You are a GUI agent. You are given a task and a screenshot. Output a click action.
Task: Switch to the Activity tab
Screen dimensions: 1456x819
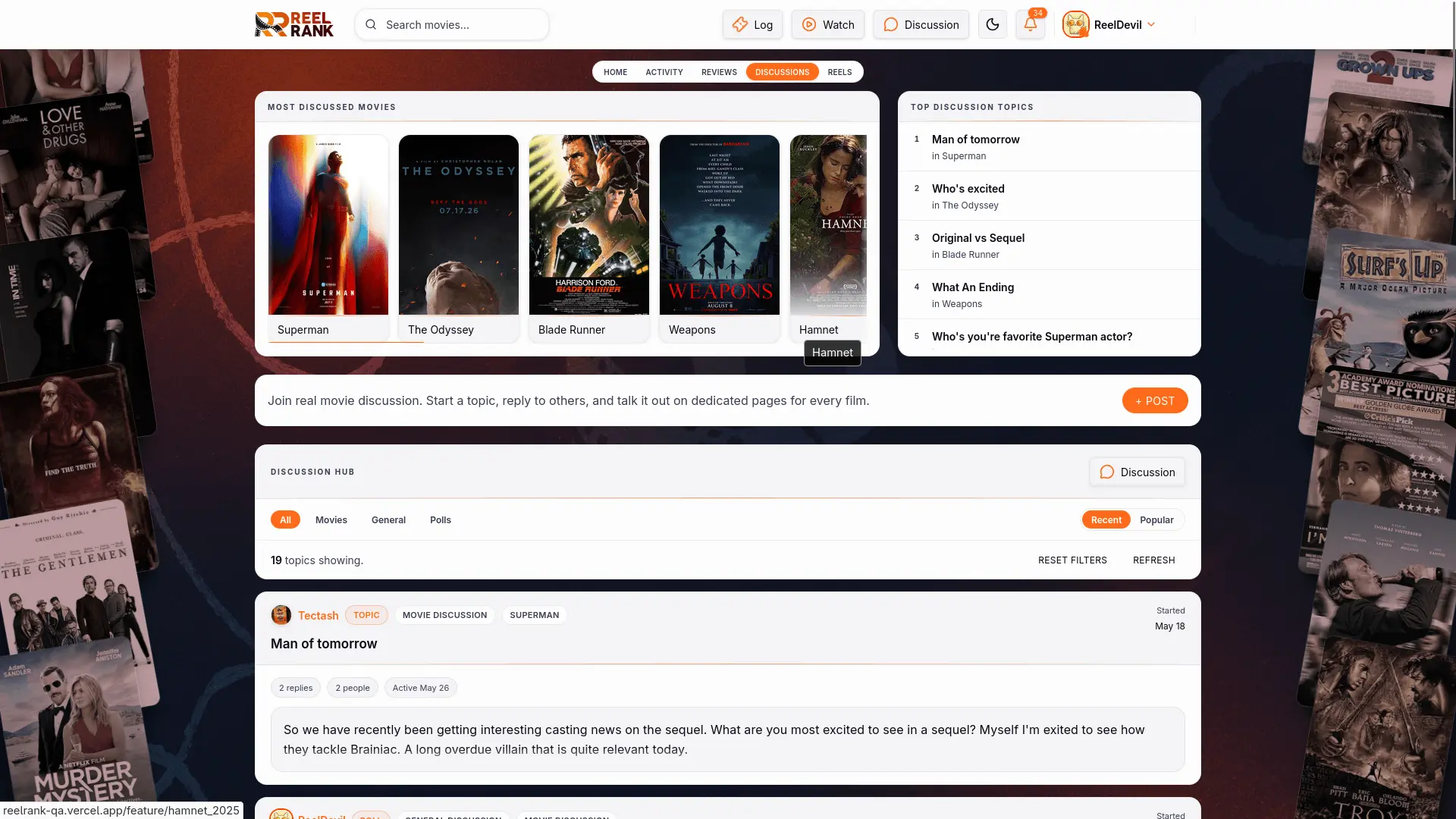coord(664,72)
